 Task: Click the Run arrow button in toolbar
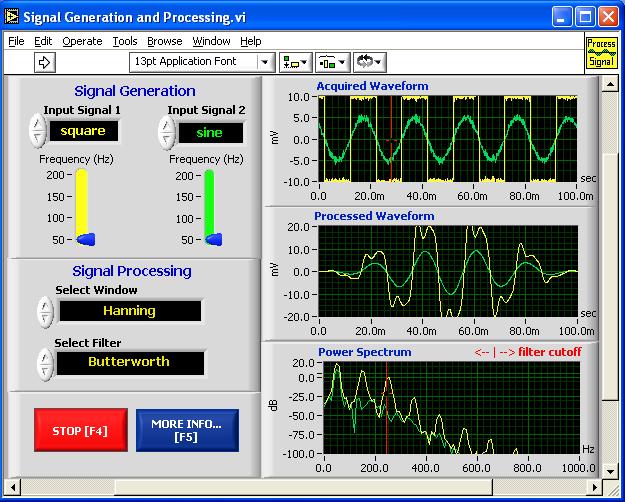coord(45,62)
